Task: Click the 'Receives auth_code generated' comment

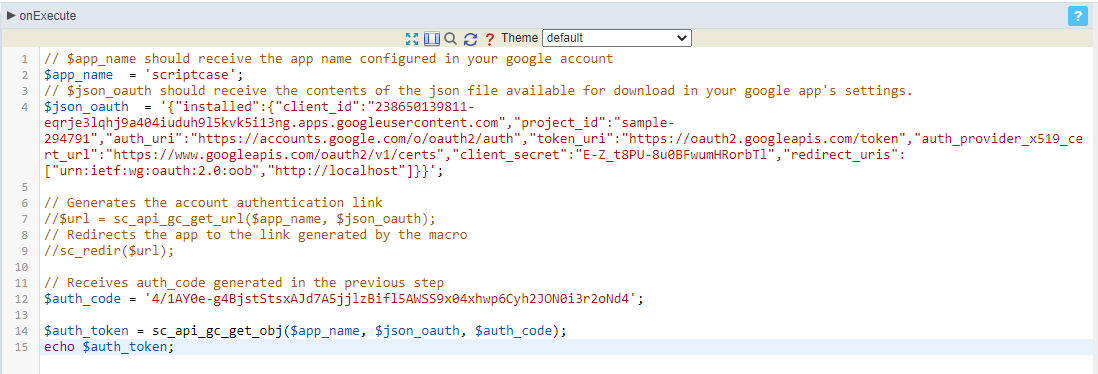Action: pos(244,283)
